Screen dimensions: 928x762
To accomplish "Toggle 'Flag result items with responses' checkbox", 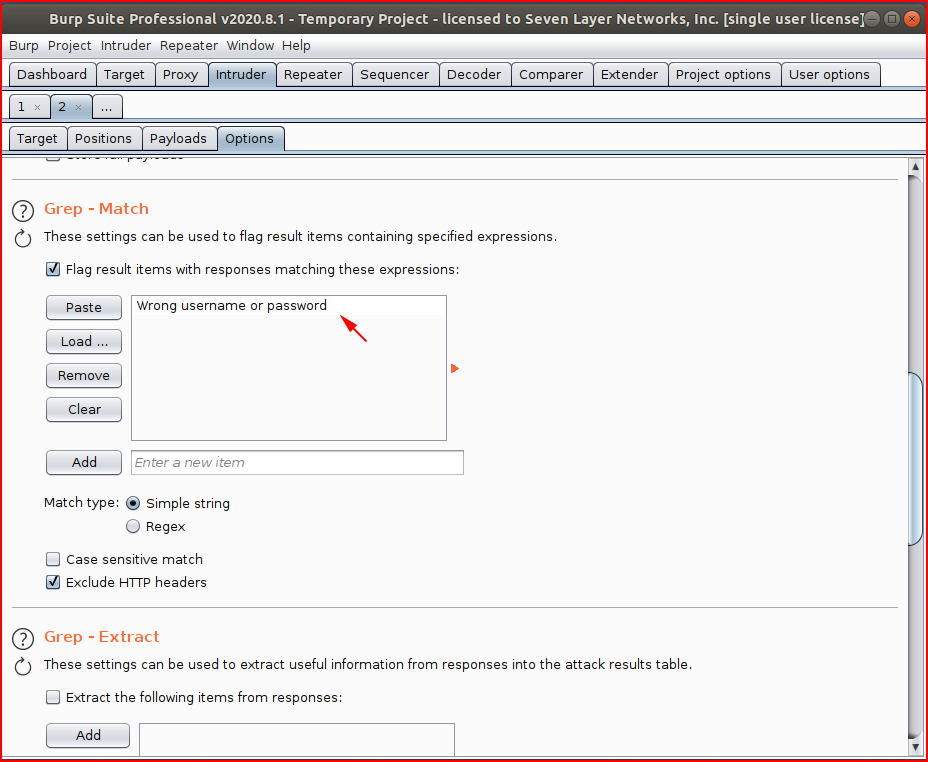I will point(53,270).
